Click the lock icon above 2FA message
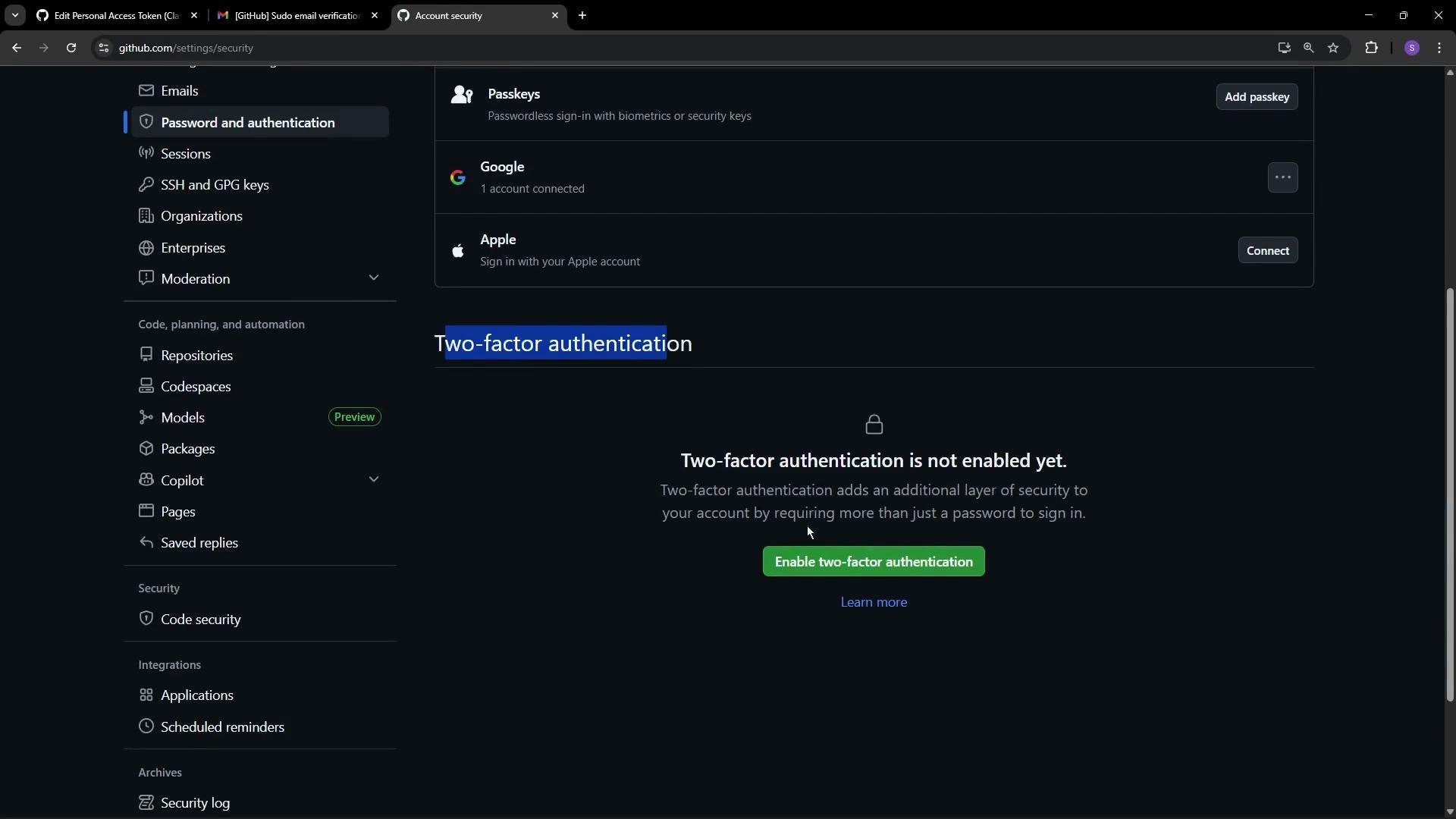 pos(874,425)
